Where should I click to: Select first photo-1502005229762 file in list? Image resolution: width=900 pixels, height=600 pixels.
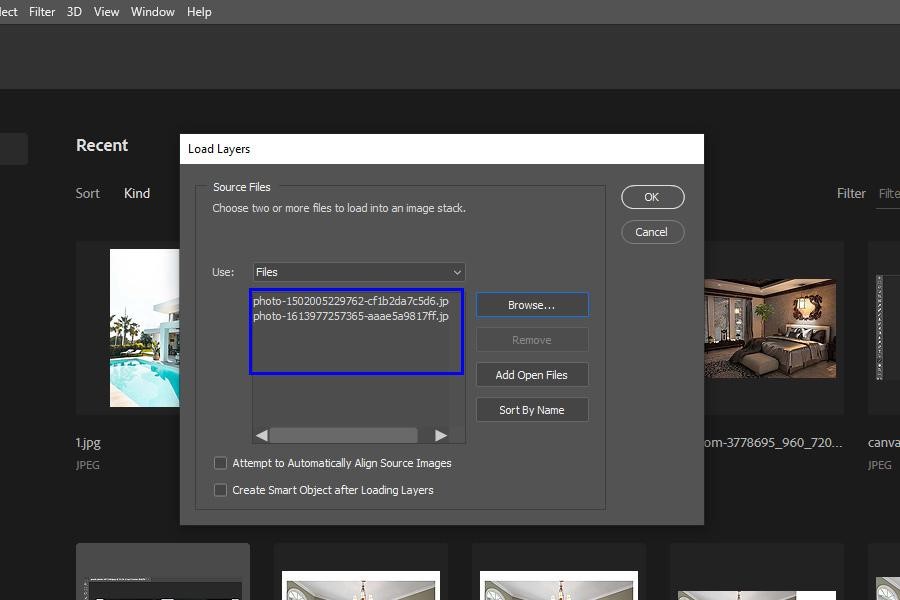[350, 301]
